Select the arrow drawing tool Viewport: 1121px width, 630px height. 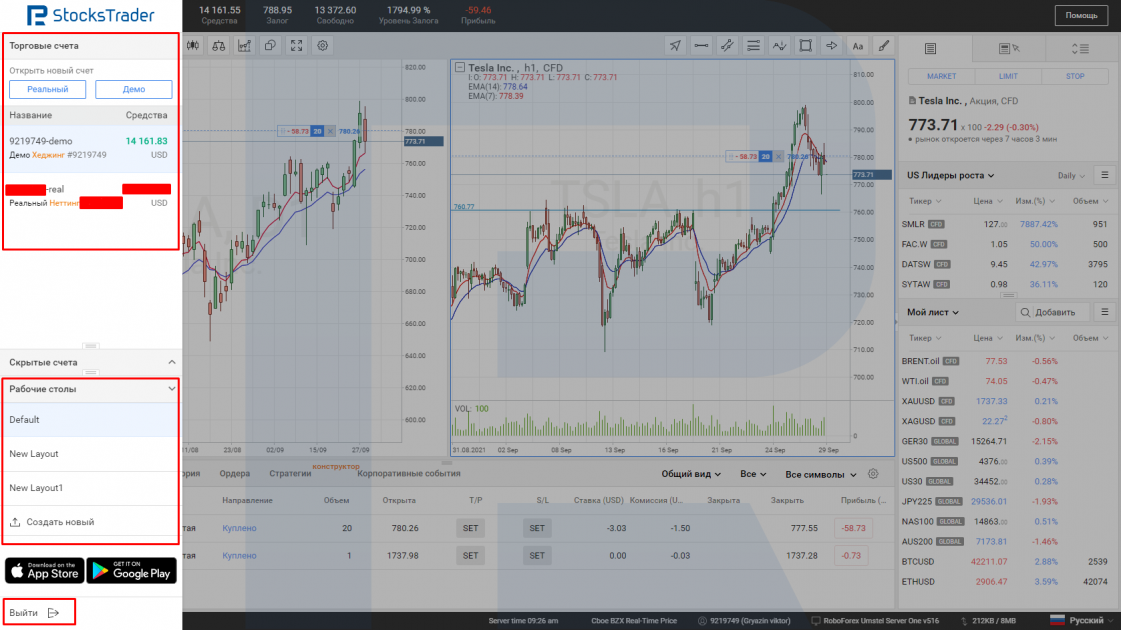click(x=831, y=46)
